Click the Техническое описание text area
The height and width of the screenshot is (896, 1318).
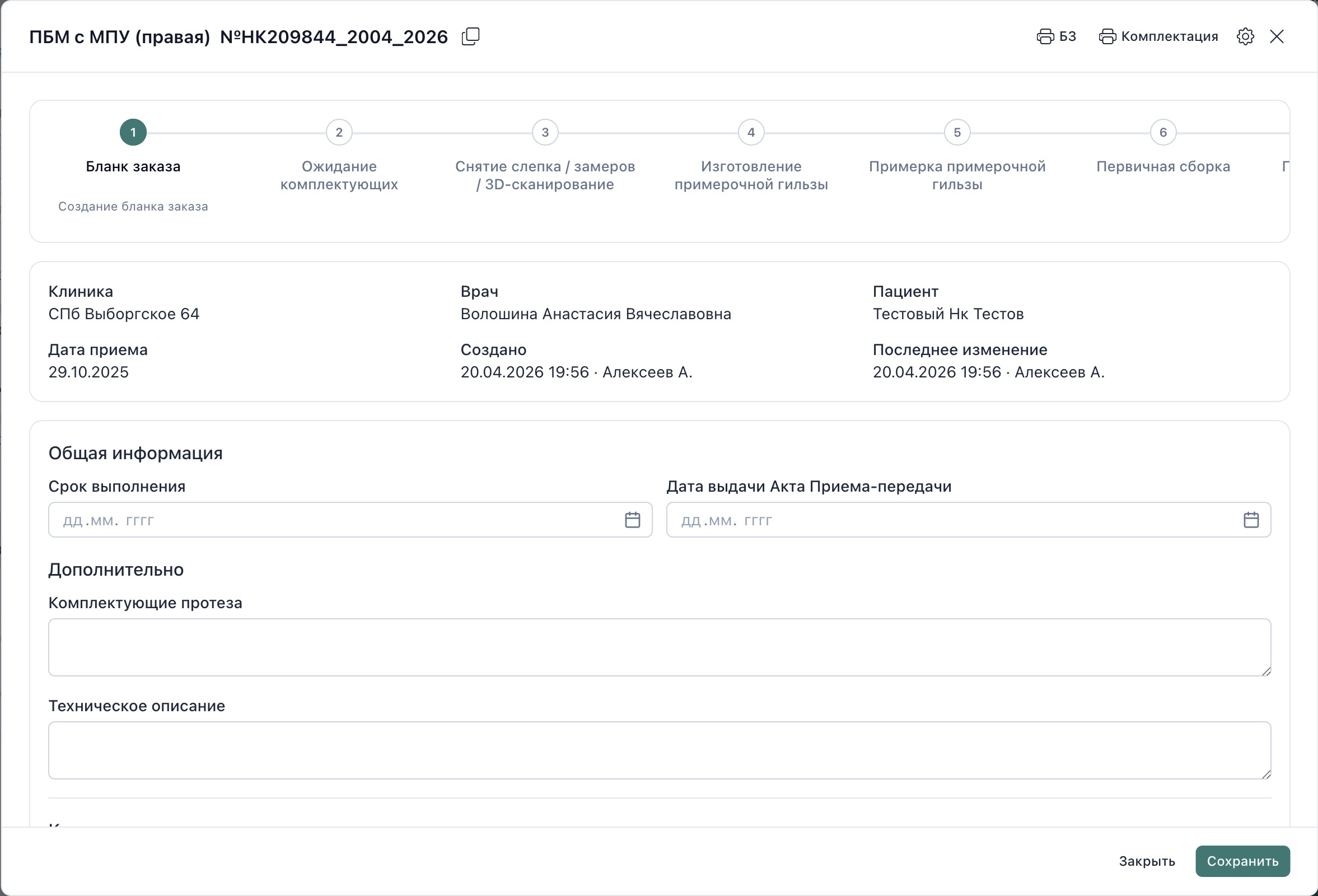pos(660,750)
